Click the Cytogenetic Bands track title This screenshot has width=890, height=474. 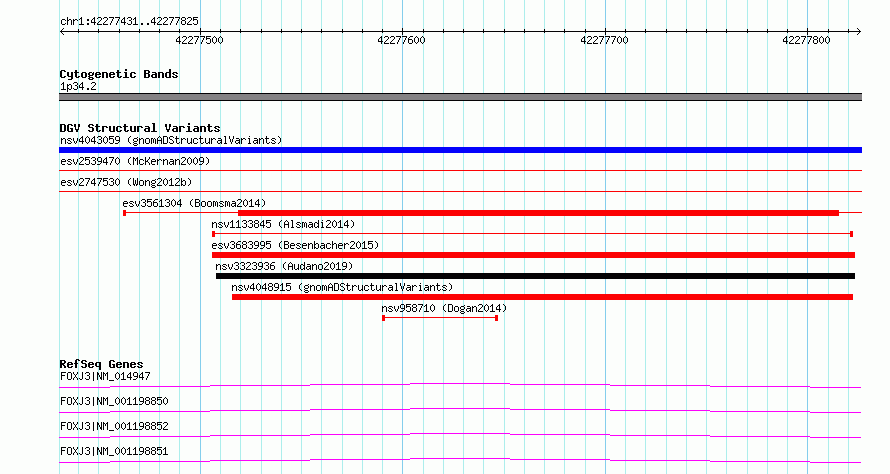119,74
